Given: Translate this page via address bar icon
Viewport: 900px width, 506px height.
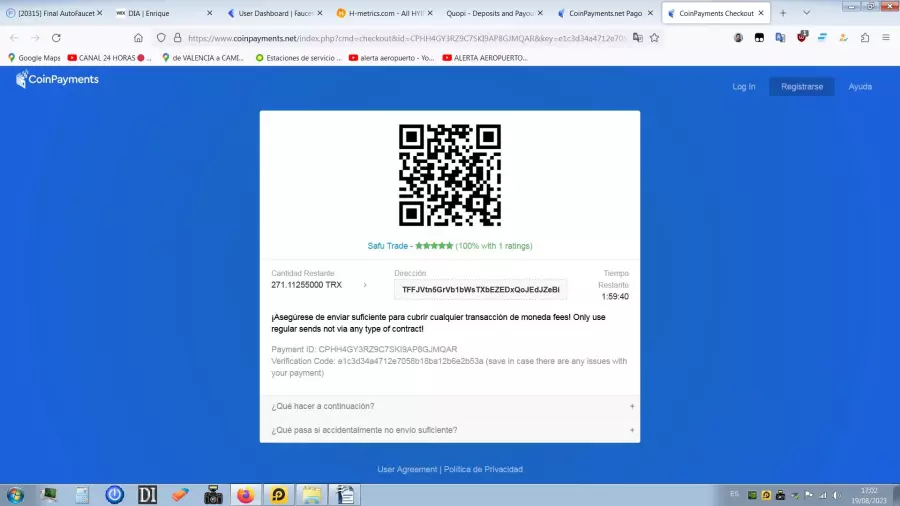Looking at the screenshot, I should coord(638,38).
